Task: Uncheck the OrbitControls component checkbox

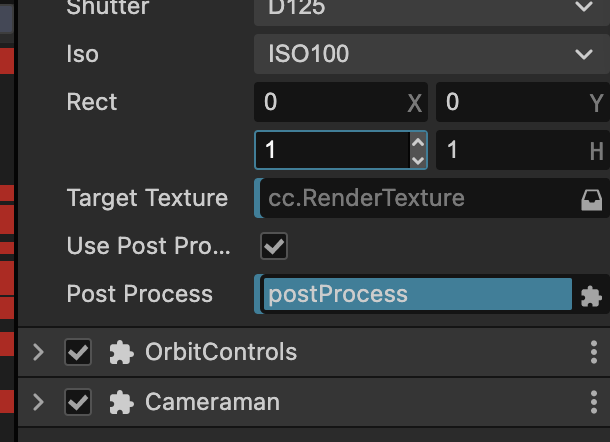Action: 77,353
